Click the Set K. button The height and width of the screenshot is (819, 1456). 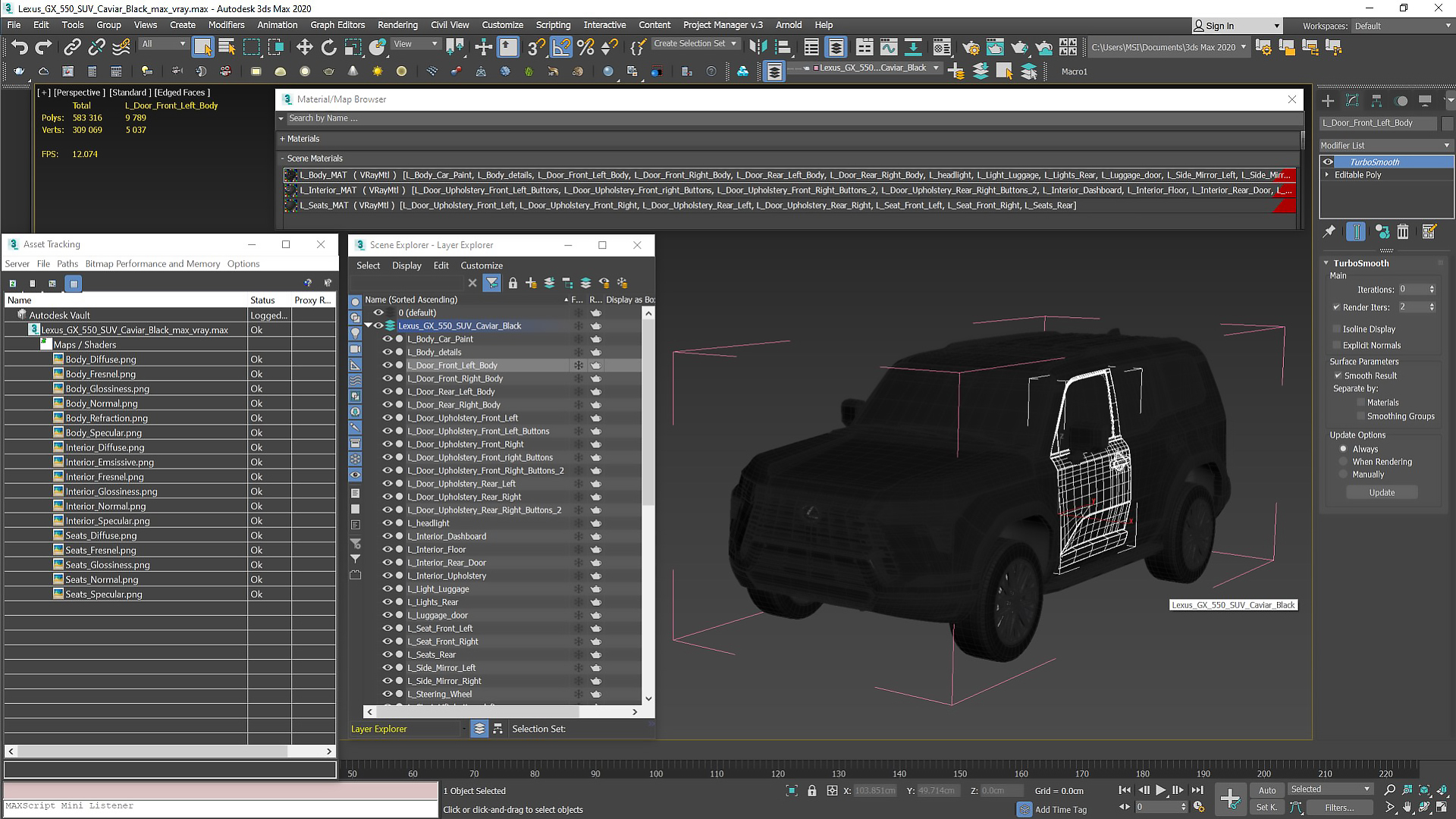[x=1266, y=808]
